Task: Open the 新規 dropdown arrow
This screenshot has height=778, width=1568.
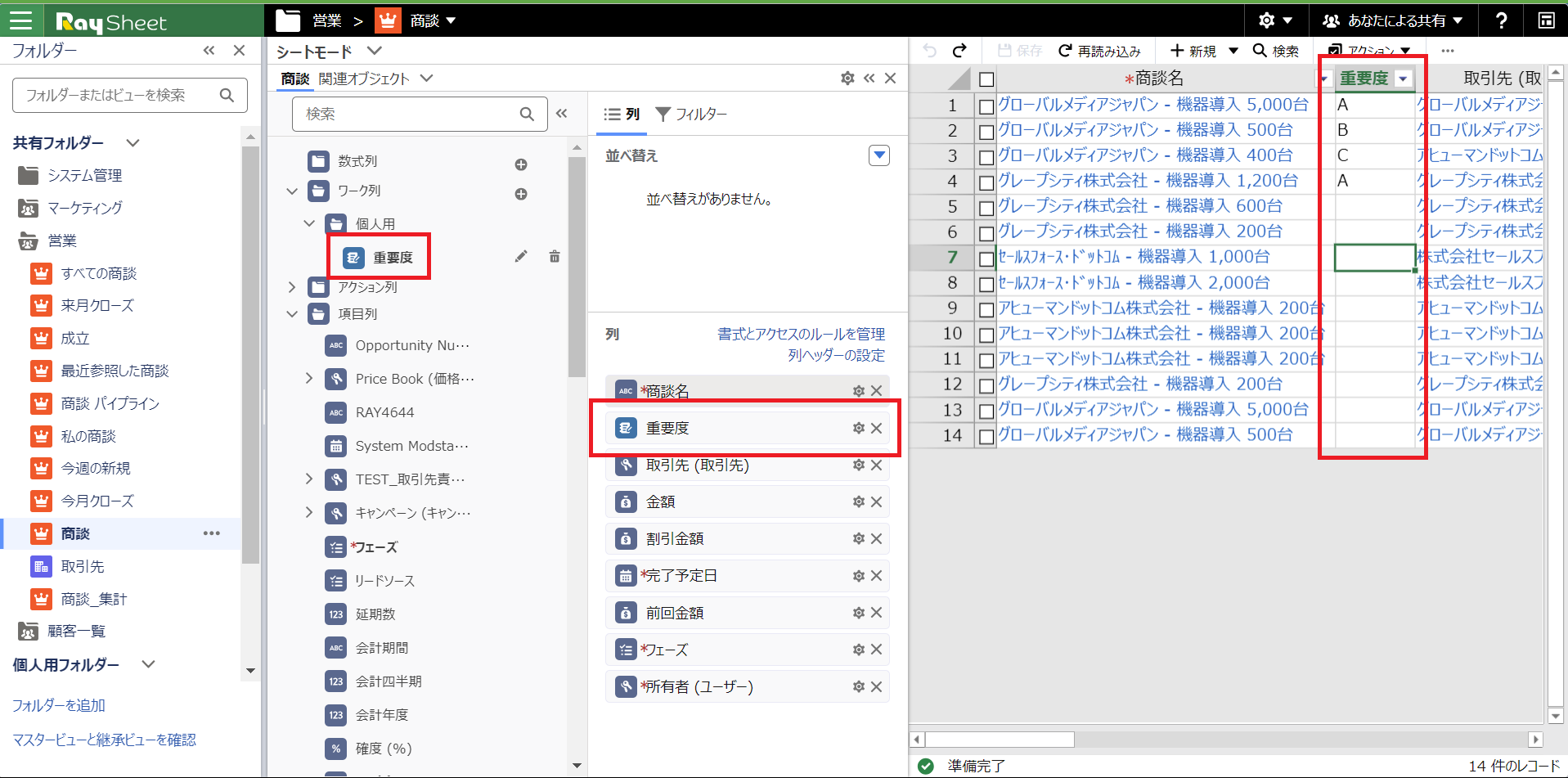Action: pos(1233,51)
